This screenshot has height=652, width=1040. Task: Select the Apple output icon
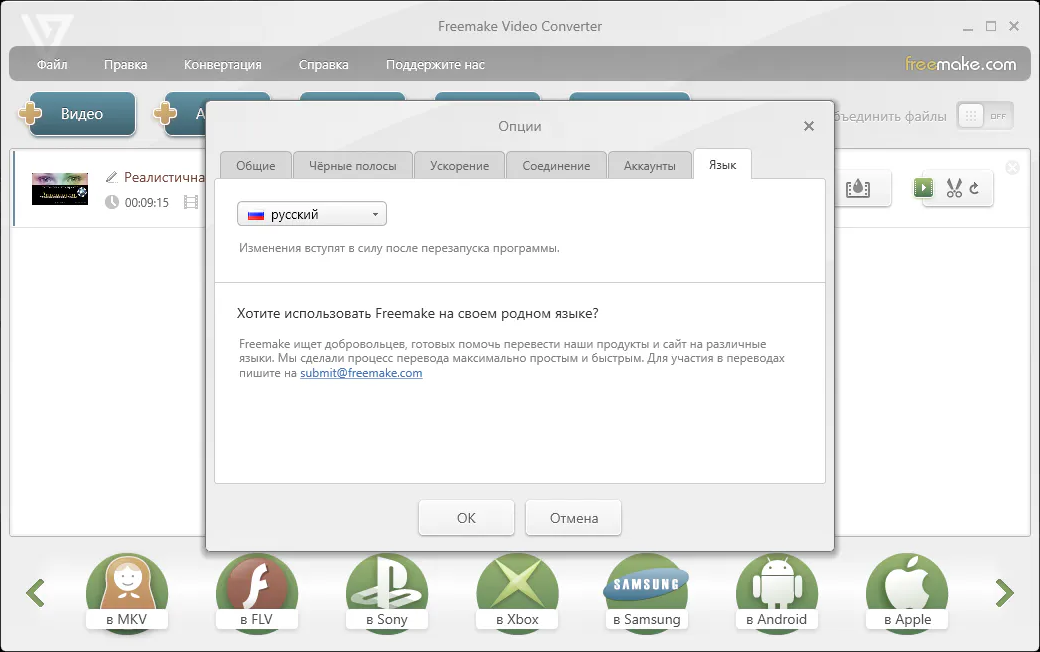(907, 592)
